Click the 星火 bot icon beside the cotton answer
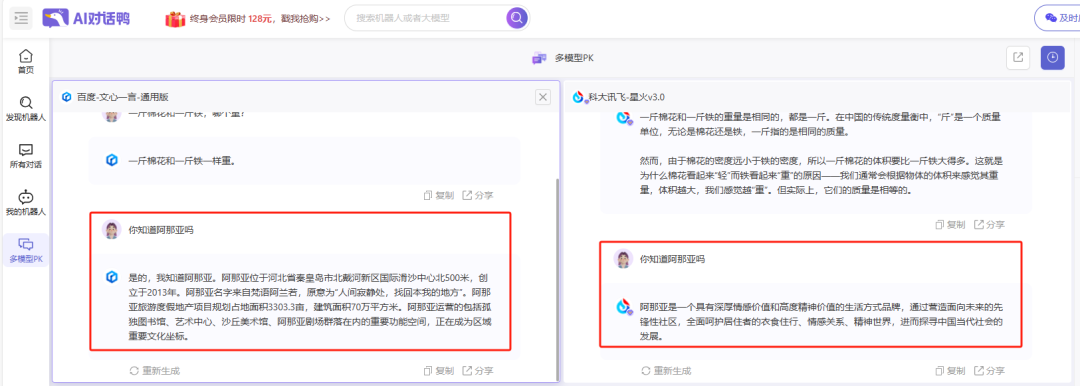This screenshot has width=1080, height=386. coord(624,118)
